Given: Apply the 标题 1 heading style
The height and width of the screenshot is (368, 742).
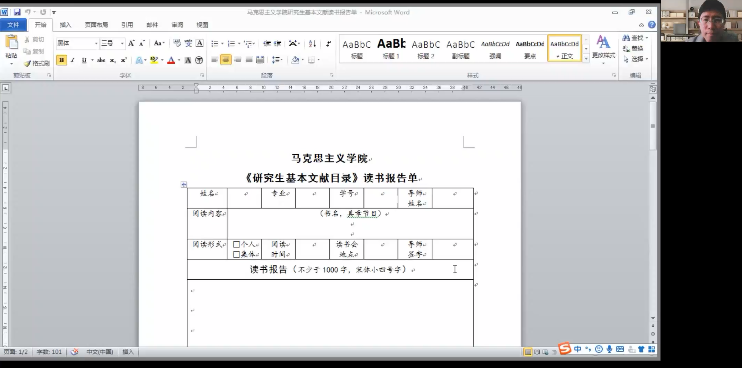Looking at the screenshot, I should (x=391, y=48).
